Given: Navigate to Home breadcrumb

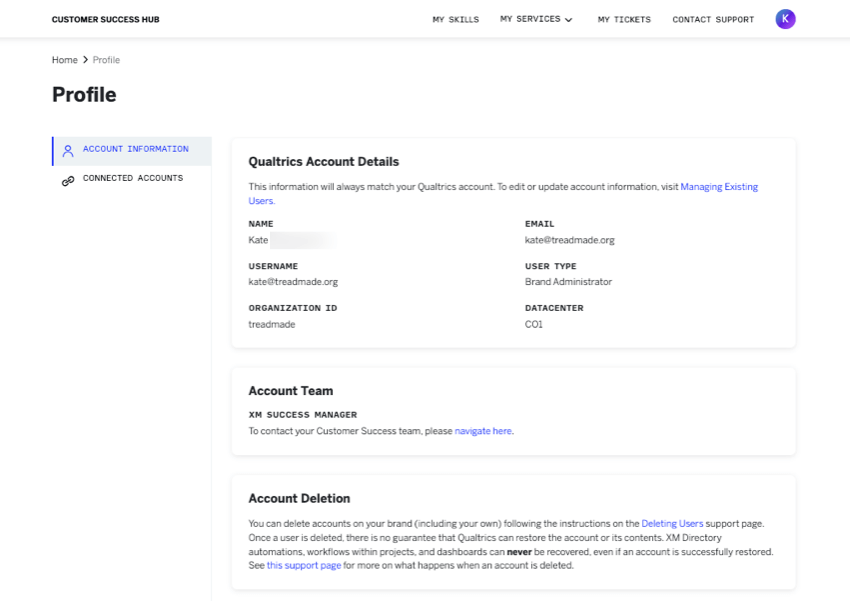Looking at the screenshot, I should point(65,60).
